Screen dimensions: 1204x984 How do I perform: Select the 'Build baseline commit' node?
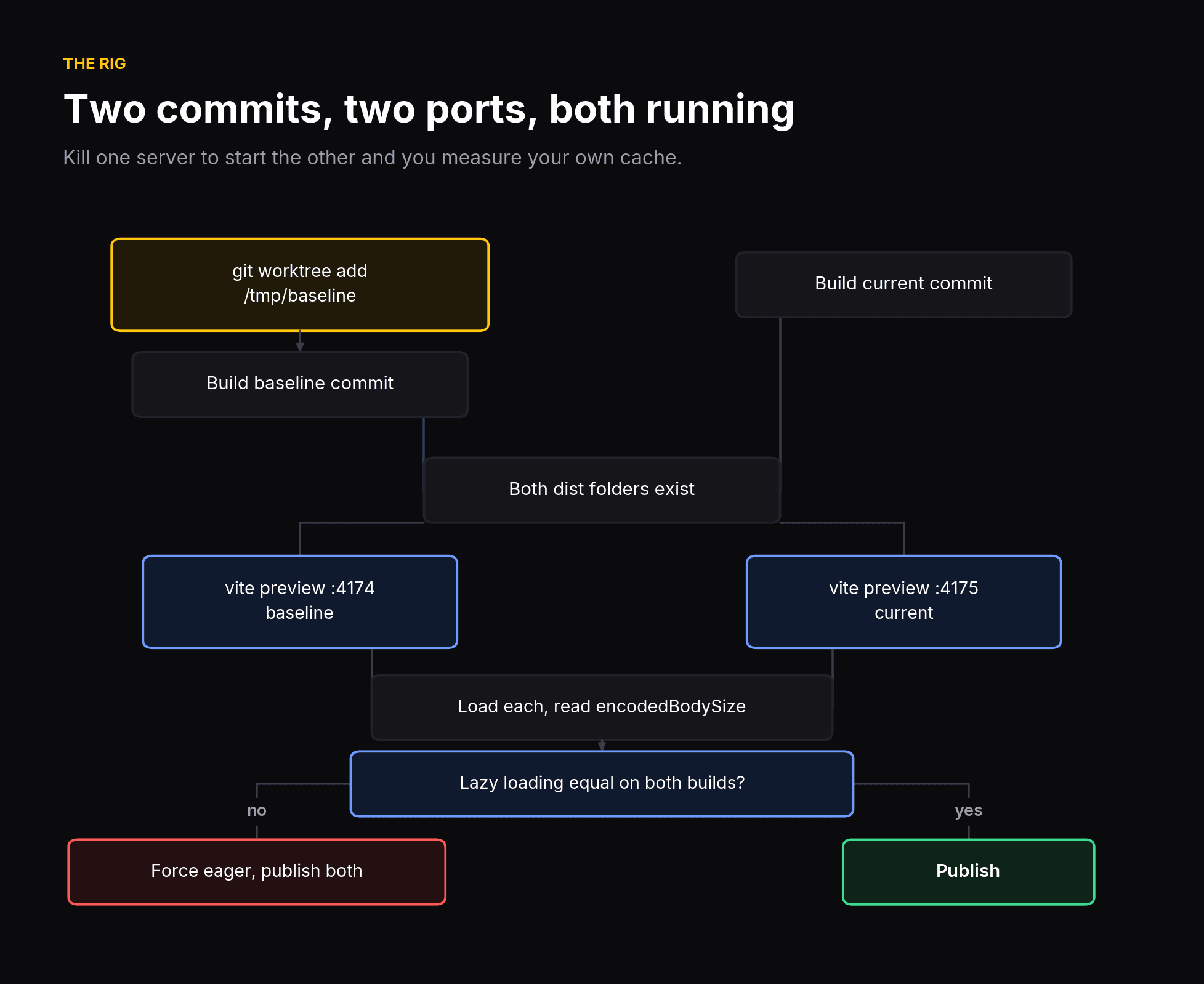click(x=300, y=384)
